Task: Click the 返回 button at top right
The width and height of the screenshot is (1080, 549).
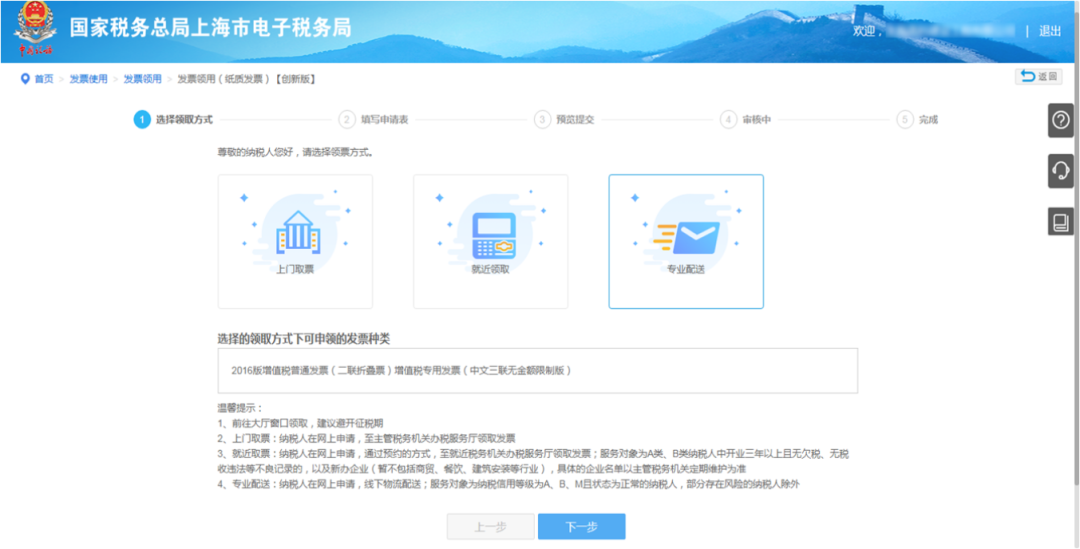Action: tap(1039, 76)
